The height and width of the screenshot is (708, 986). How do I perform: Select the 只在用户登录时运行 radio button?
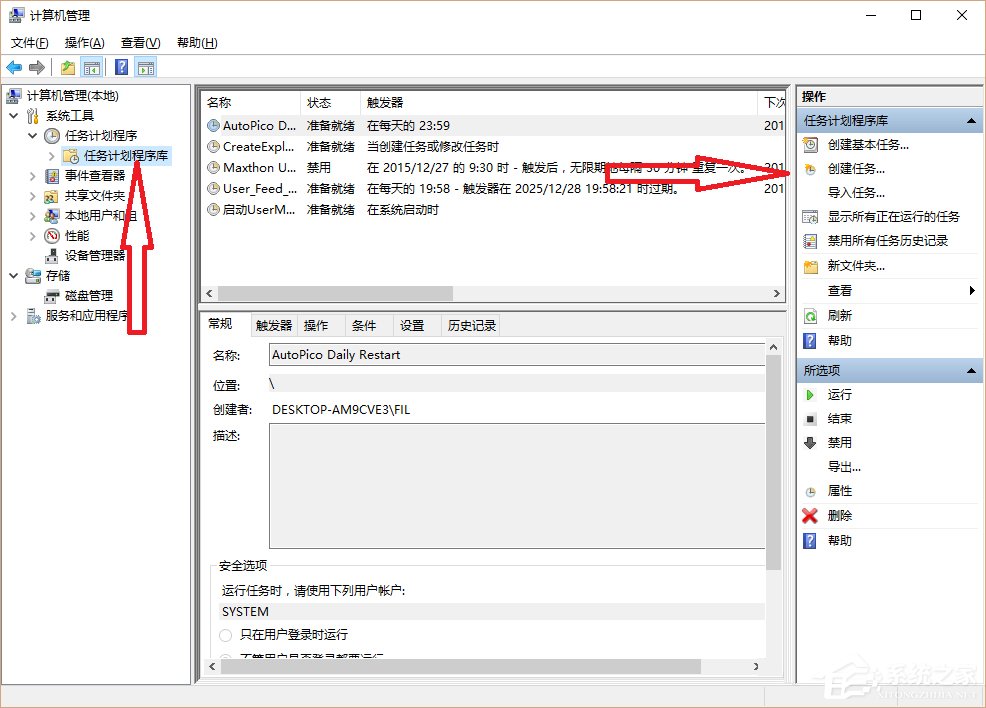pyautogui.click(x=225, y=634)
